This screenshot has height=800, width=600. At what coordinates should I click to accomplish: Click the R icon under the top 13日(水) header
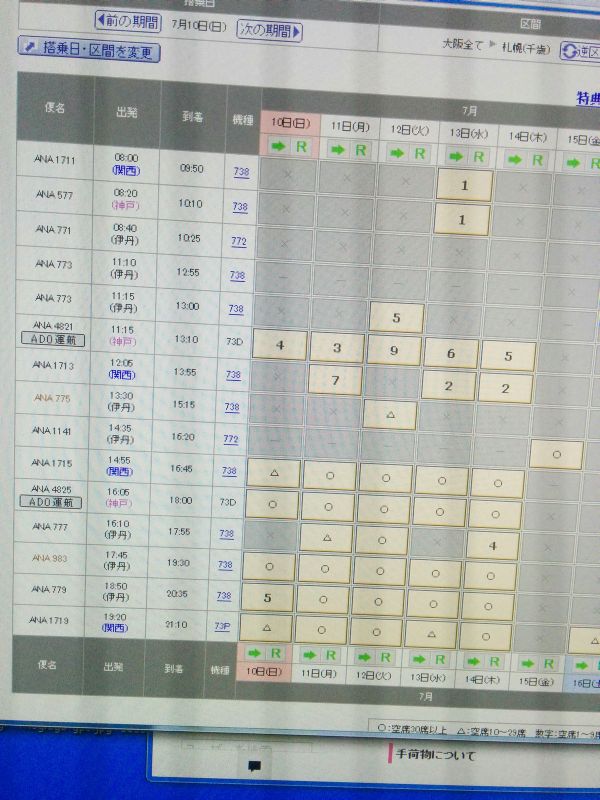(479, 157)
